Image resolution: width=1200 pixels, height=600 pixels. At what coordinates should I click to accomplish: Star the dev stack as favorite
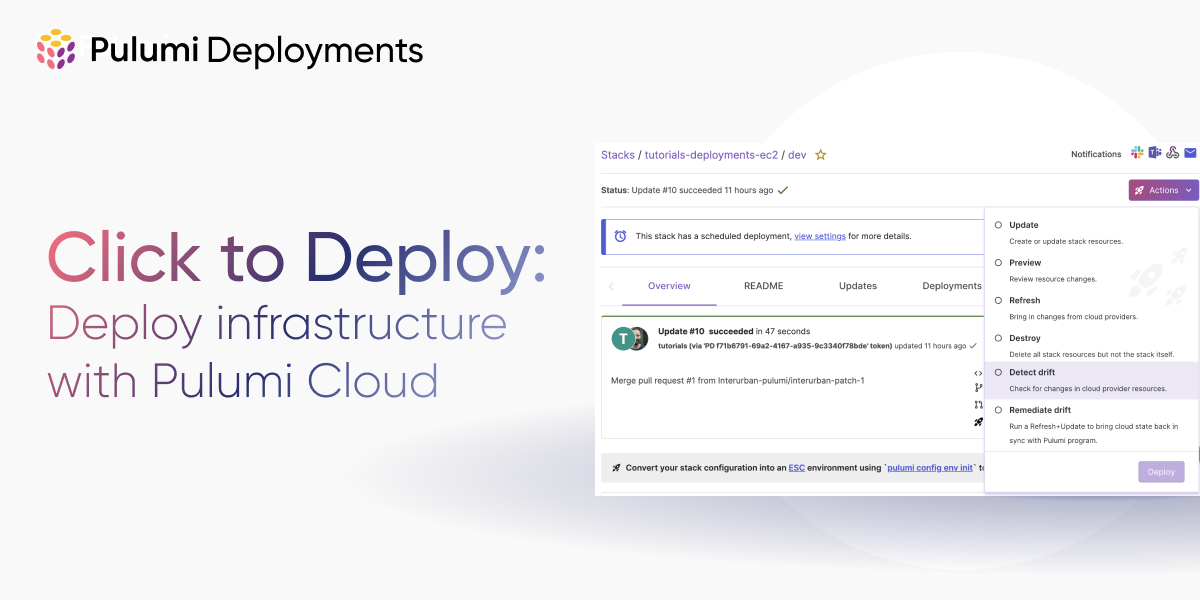click(x=820, y=155)
